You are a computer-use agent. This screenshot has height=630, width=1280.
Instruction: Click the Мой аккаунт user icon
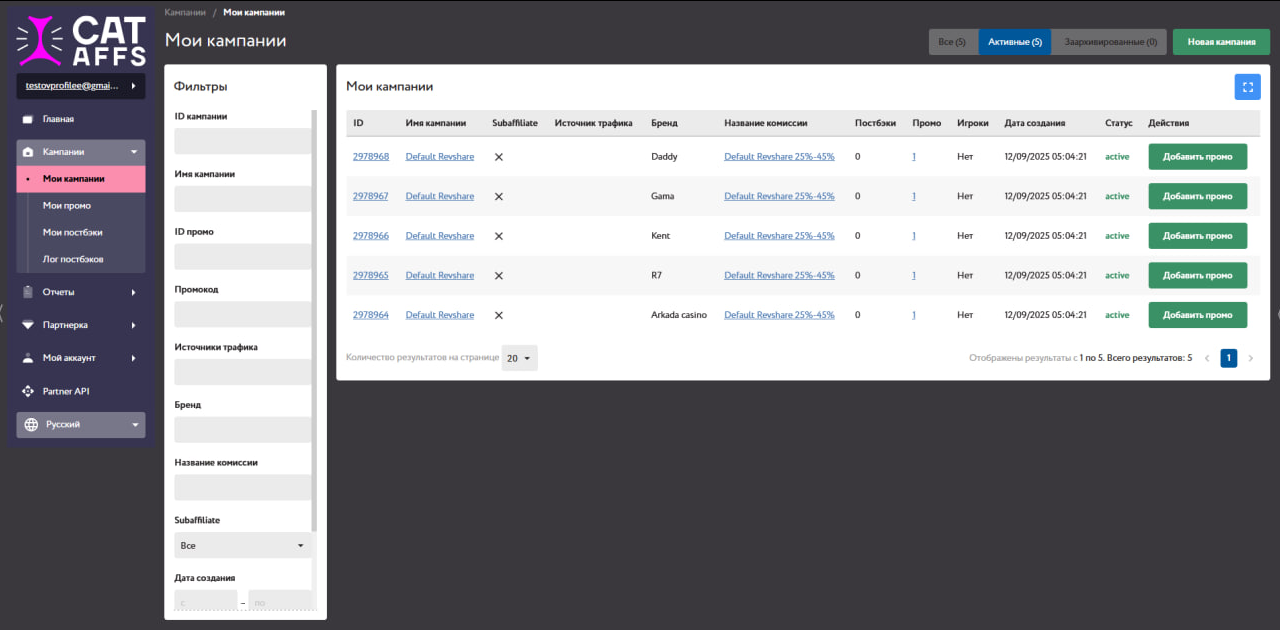coord(28,358)
